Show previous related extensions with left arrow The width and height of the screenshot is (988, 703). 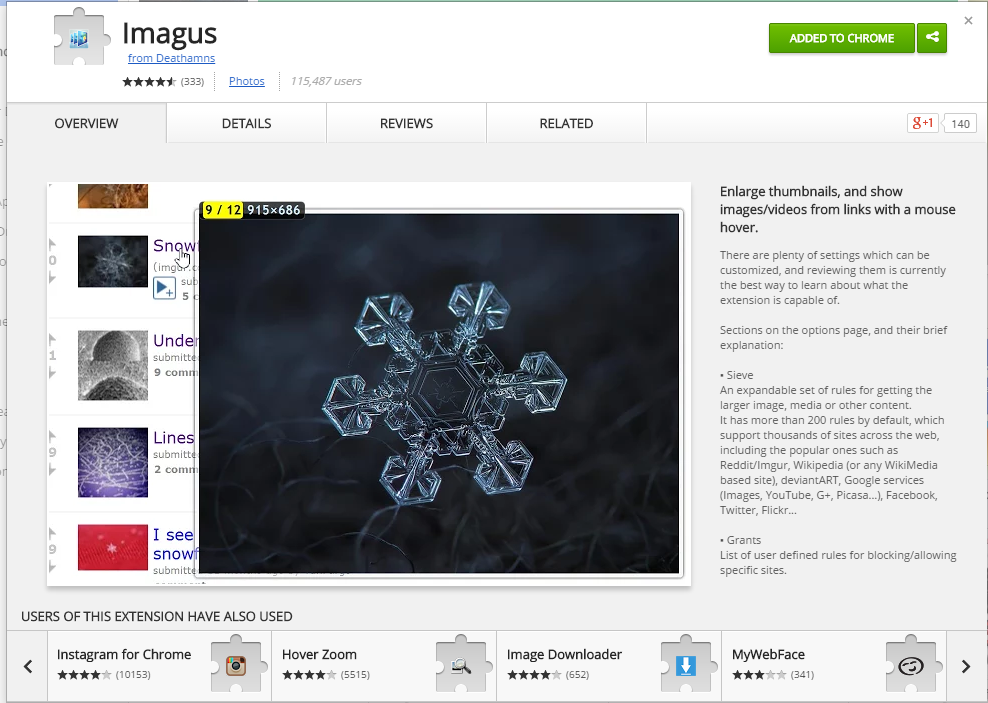click(x=28, y=666)
